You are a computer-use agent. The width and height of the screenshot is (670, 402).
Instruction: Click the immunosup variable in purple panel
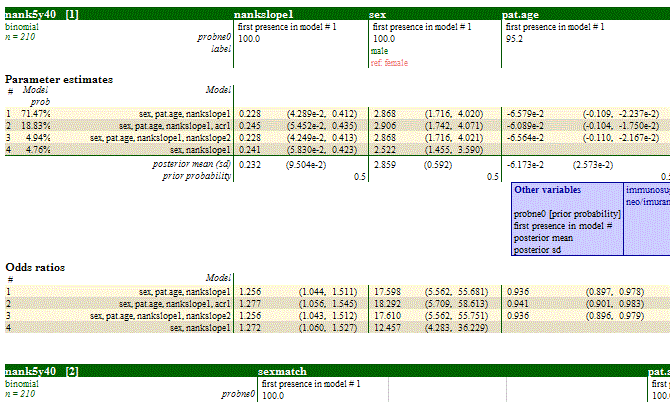point(647,188)
